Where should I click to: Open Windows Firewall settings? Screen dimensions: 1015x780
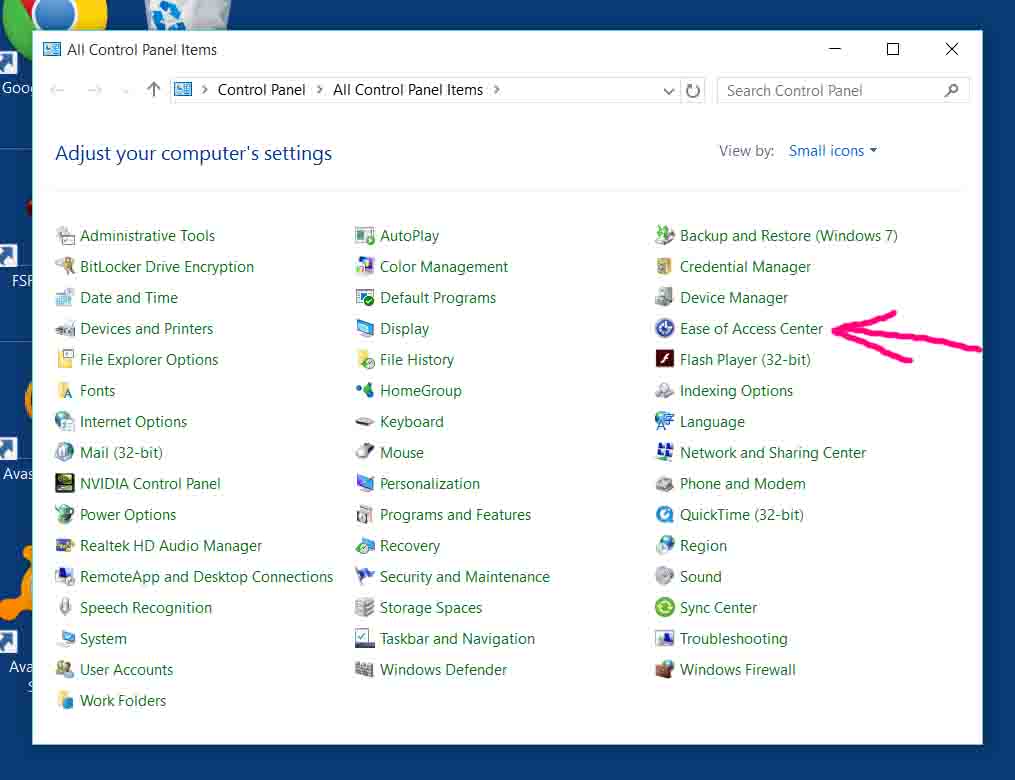[736, 669]
